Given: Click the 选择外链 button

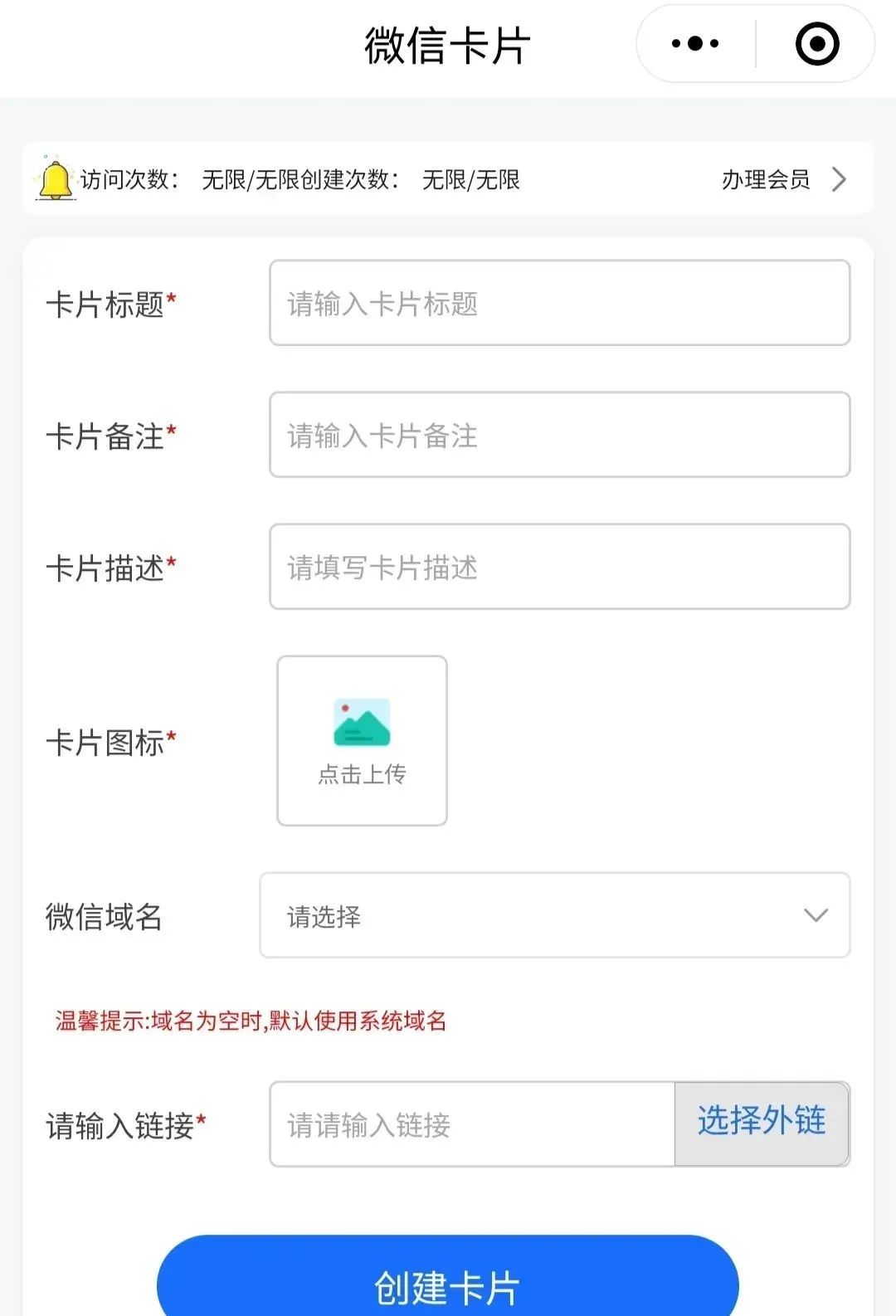Looking at the screenshot, I should pyautogui.click(x=762, y=1123).
